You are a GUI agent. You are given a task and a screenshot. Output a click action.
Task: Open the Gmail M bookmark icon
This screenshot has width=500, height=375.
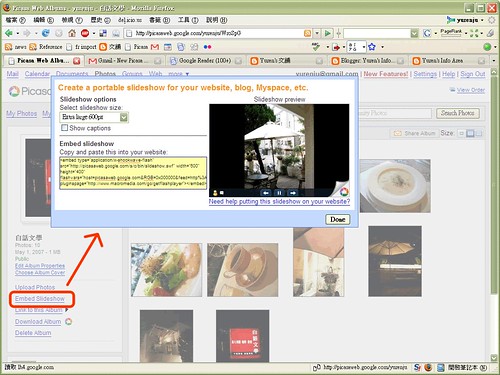[155, 47]
